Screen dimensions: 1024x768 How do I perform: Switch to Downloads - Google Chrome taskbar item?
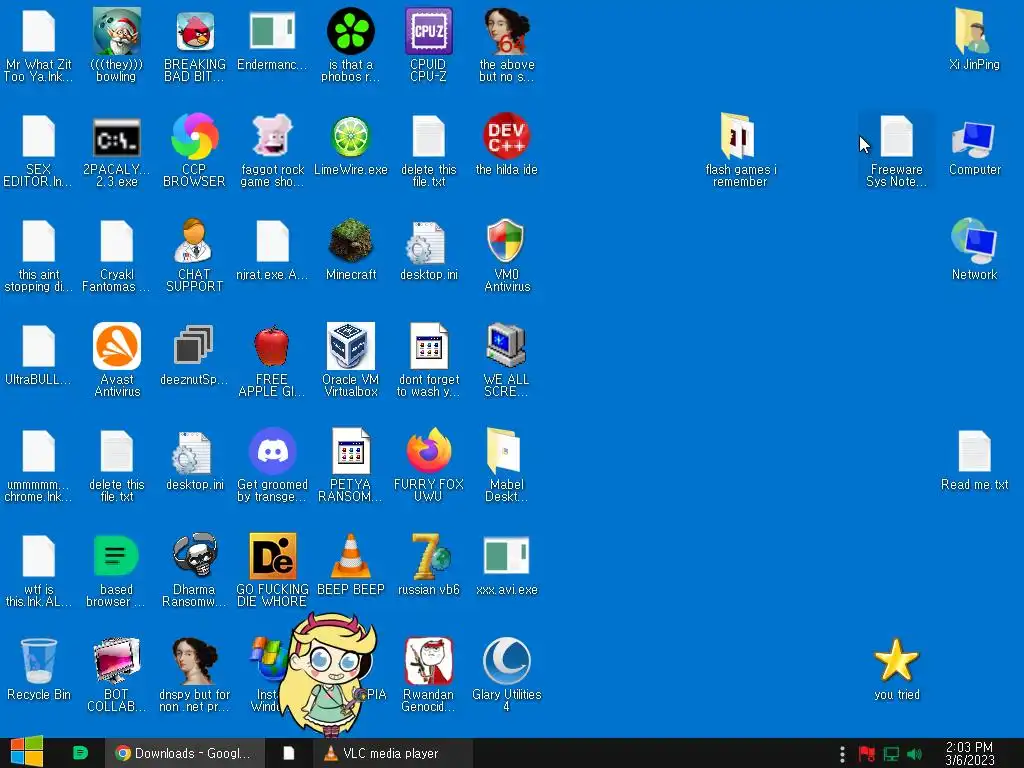[184, 753]
